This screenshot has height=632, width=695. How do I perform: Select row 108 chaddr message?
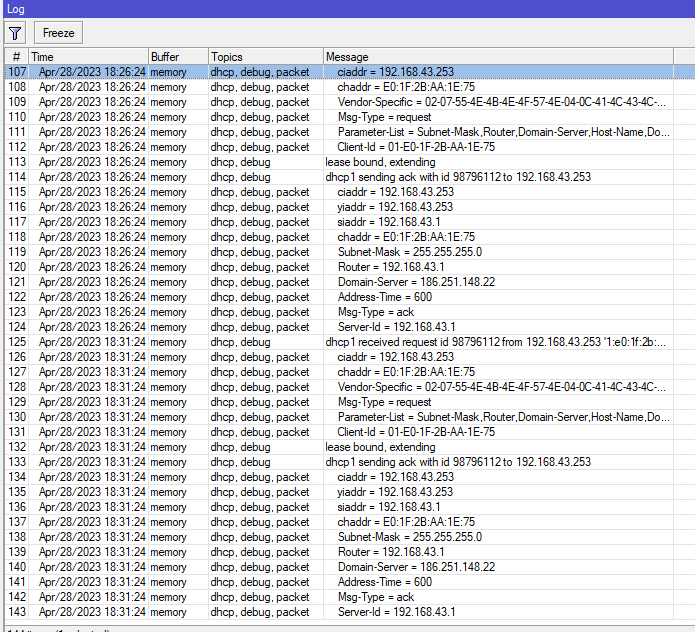pyautogui.click(x=406, y=87)
